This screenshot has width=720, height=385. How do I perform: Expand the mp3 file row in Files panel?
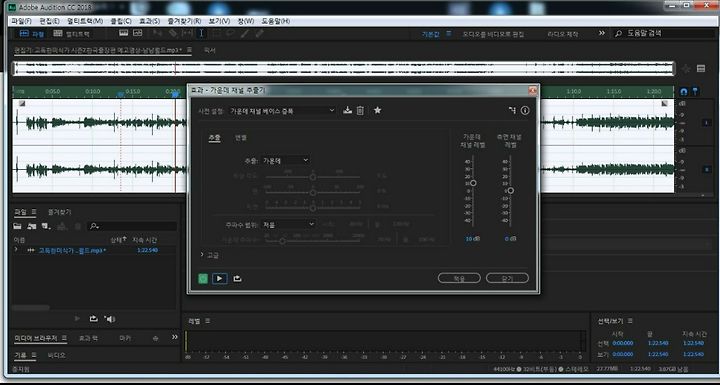tap(17, 249)
